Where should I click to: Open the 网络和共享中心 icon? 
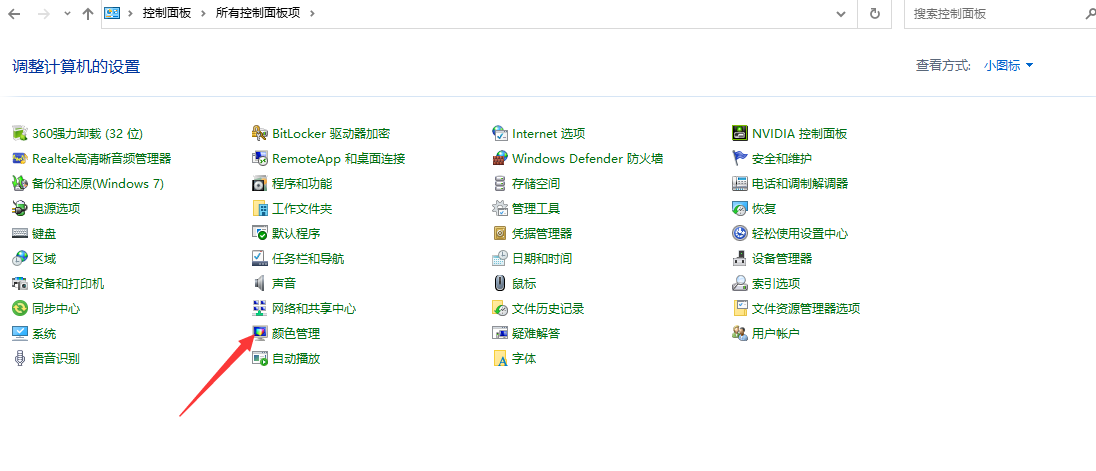click(260, 308)
